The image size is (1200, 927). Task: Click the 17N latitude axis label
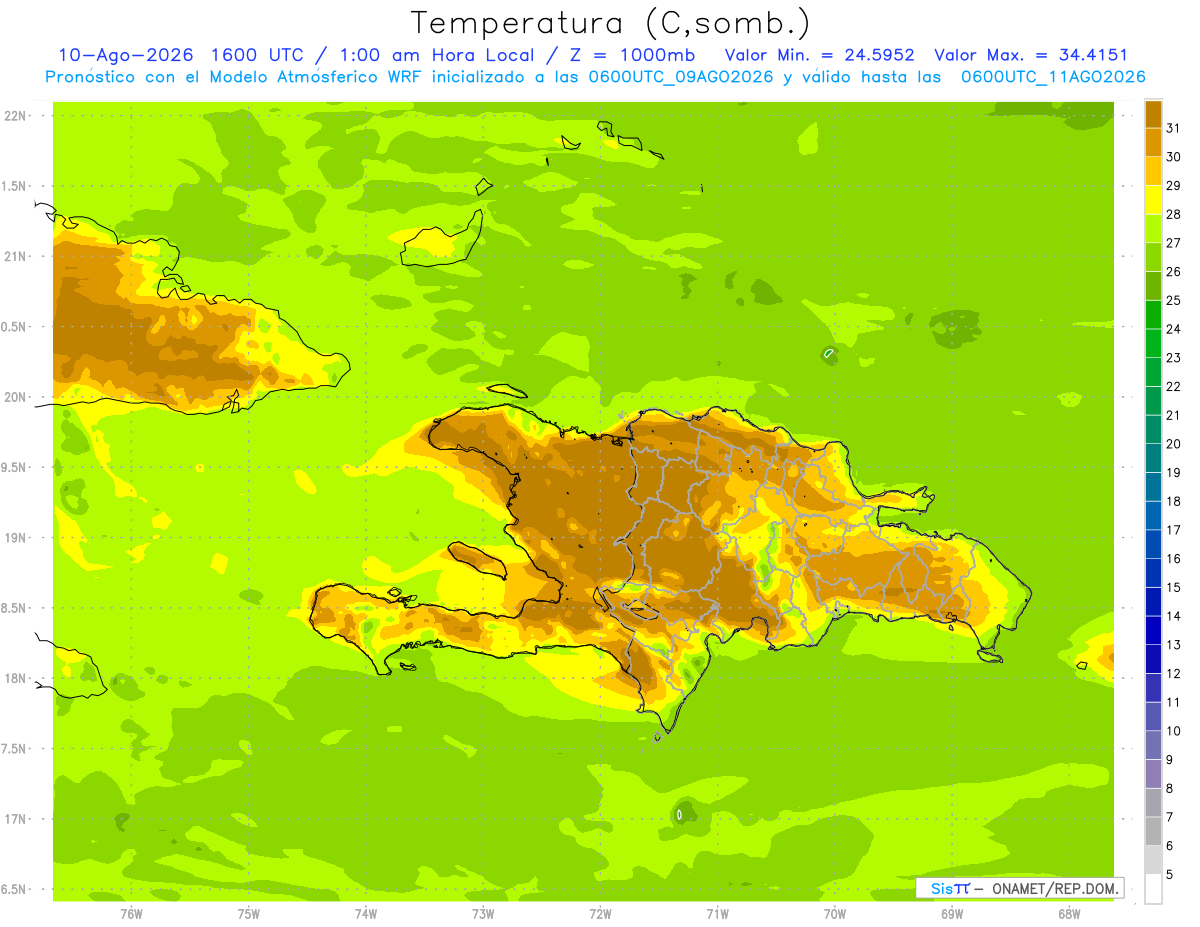pyautogui.click(x=17, y=819)
